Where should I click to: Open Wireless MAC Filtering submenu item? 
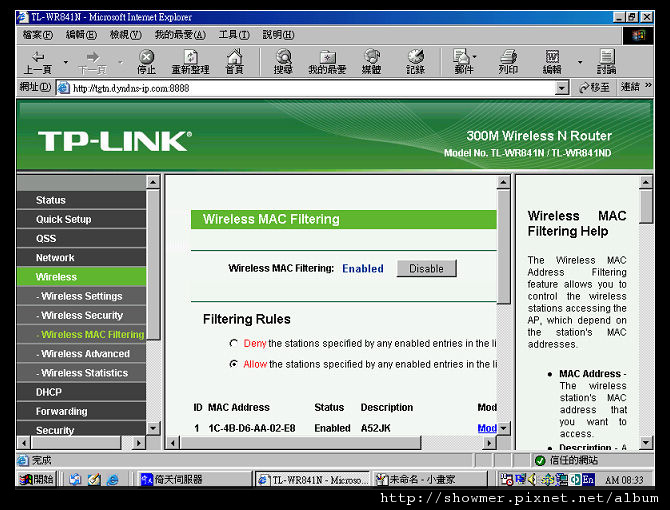coord(82,334)
